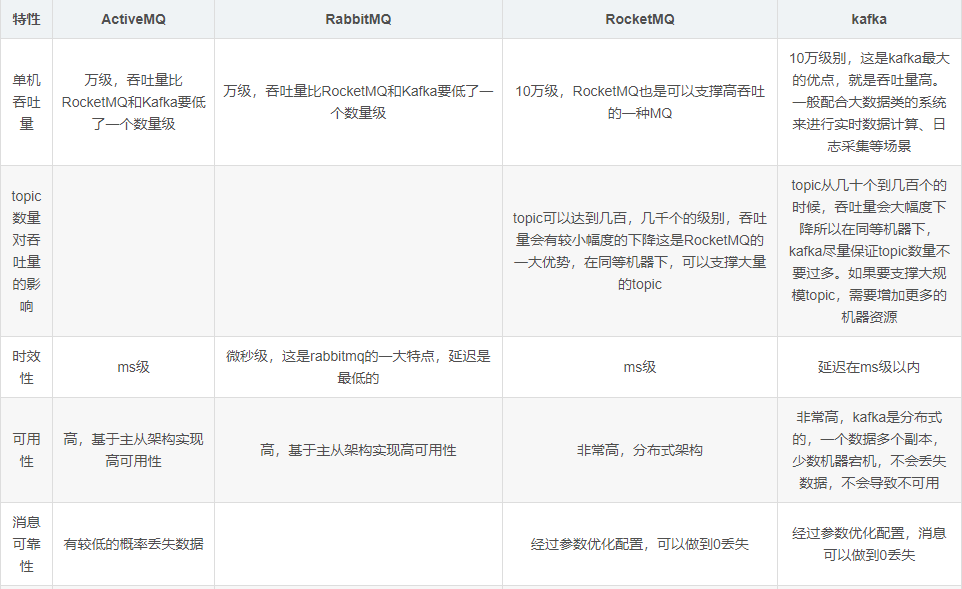Select the 时效性 row label
The width and height of the screenshot is (962, 589).
click(x=26, y=367)
